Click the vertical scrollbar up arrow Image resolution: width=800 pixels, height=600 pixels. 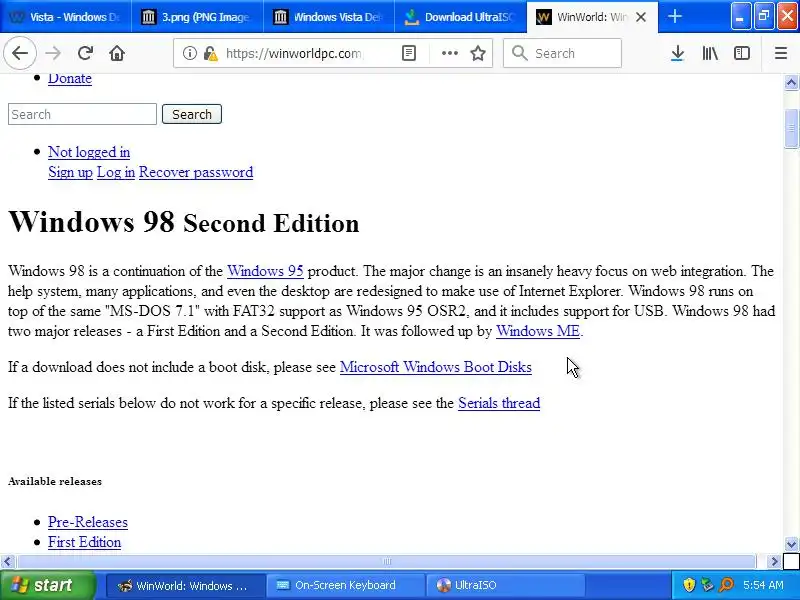[x=791, y=83]
